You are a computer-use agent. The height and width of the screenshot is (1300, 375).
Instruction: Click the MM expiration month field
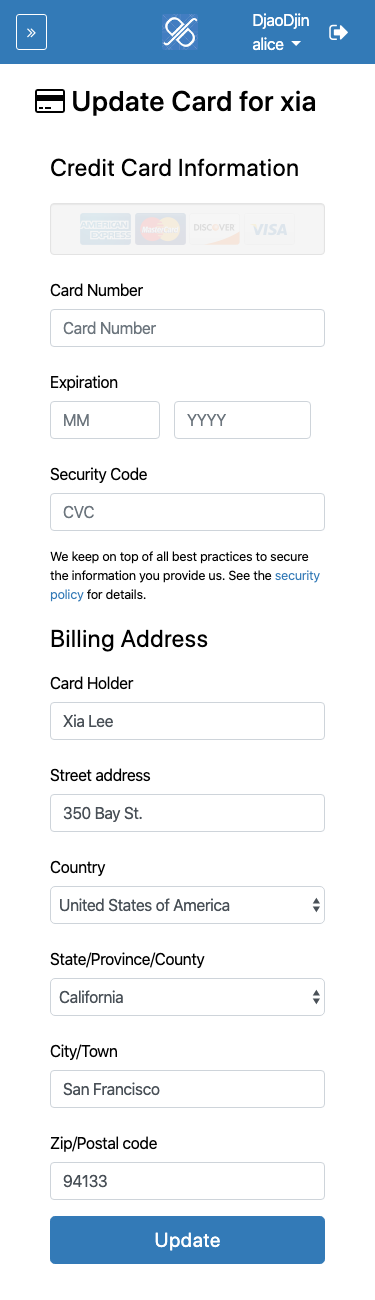105,420
